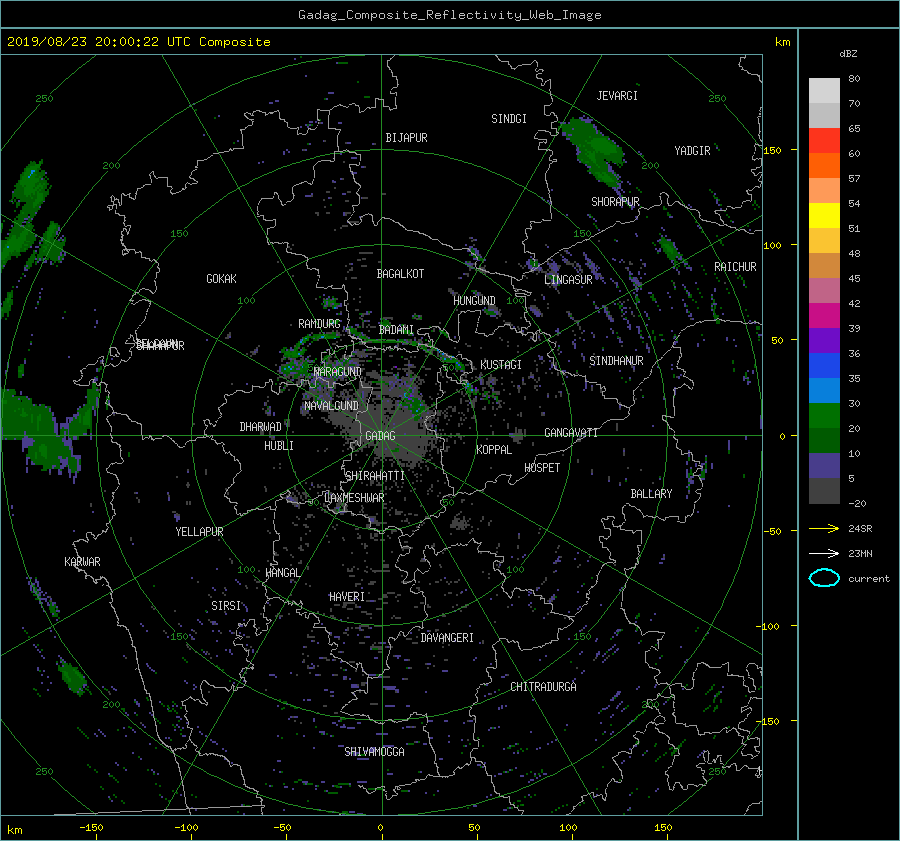Viewport: 900px width, 841px height.
Task: Click the GADAG radar center label
Action: pos(380,436)
